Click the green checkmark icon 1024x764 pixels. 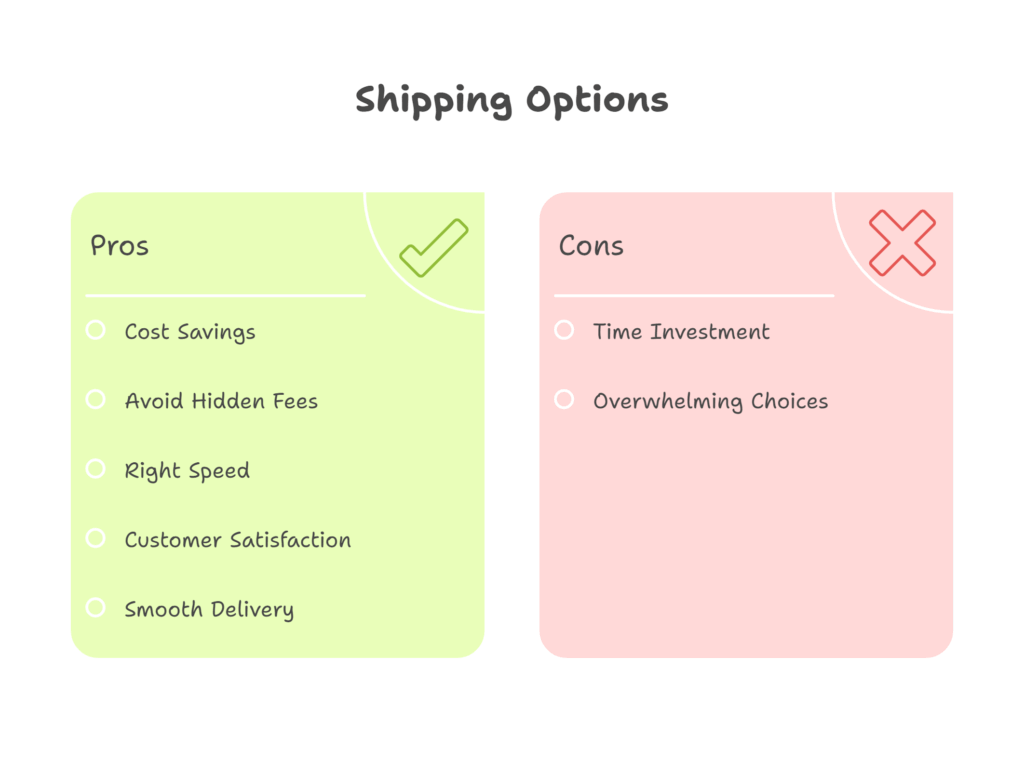[x=433, y=248]
